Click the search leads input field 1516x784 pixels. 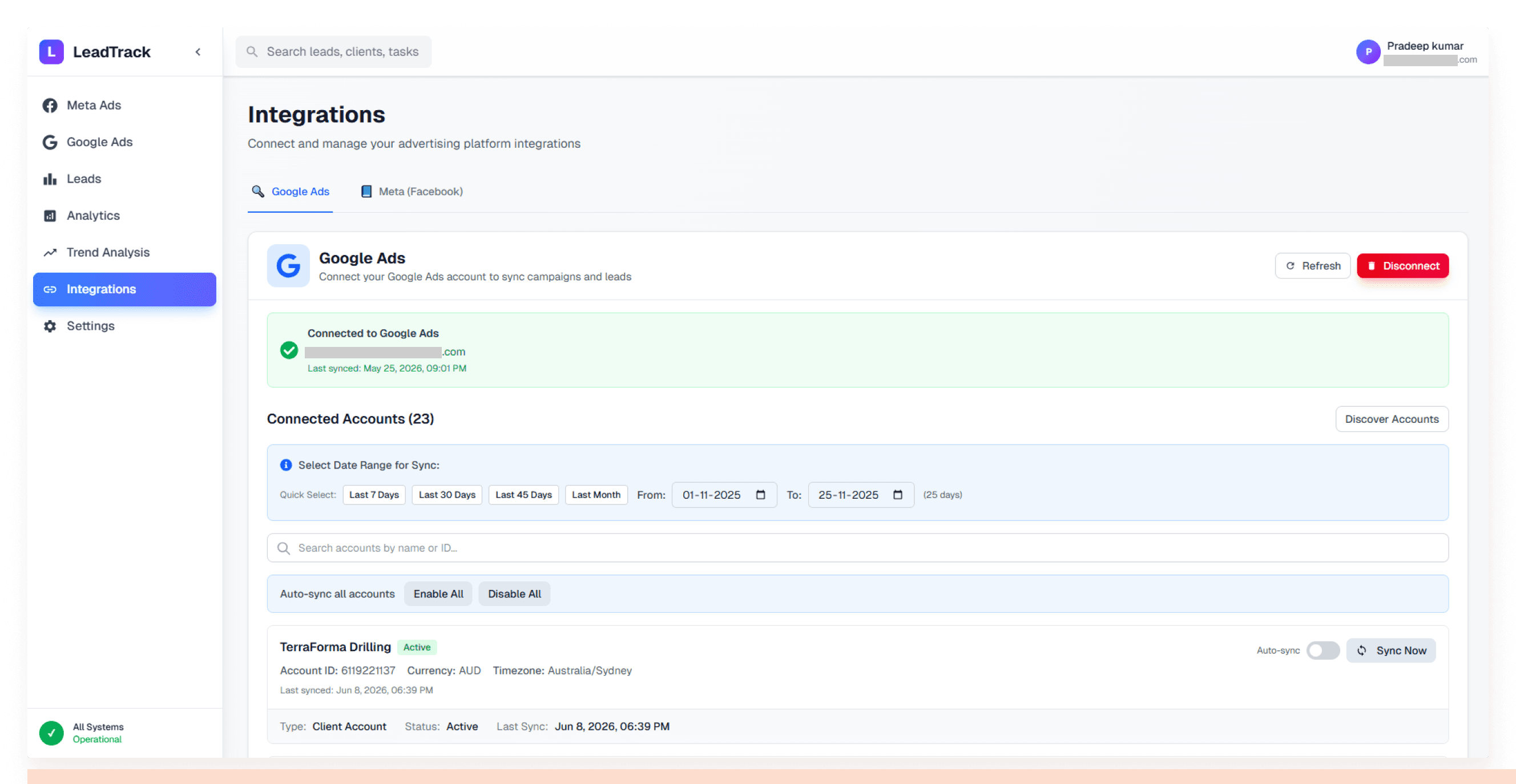tap(333, 52)
